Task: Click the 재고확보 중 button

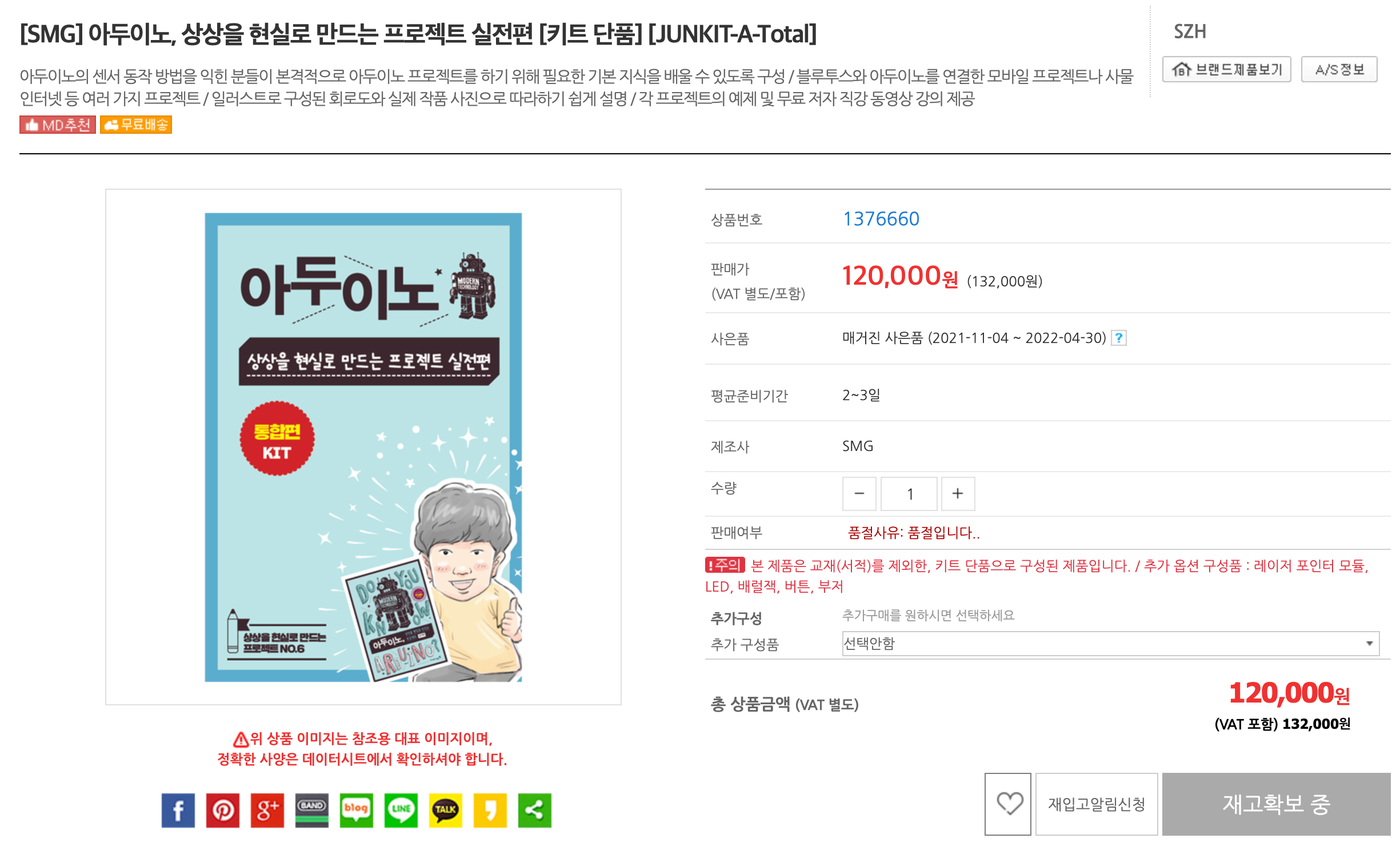Action: point(1276,804)
